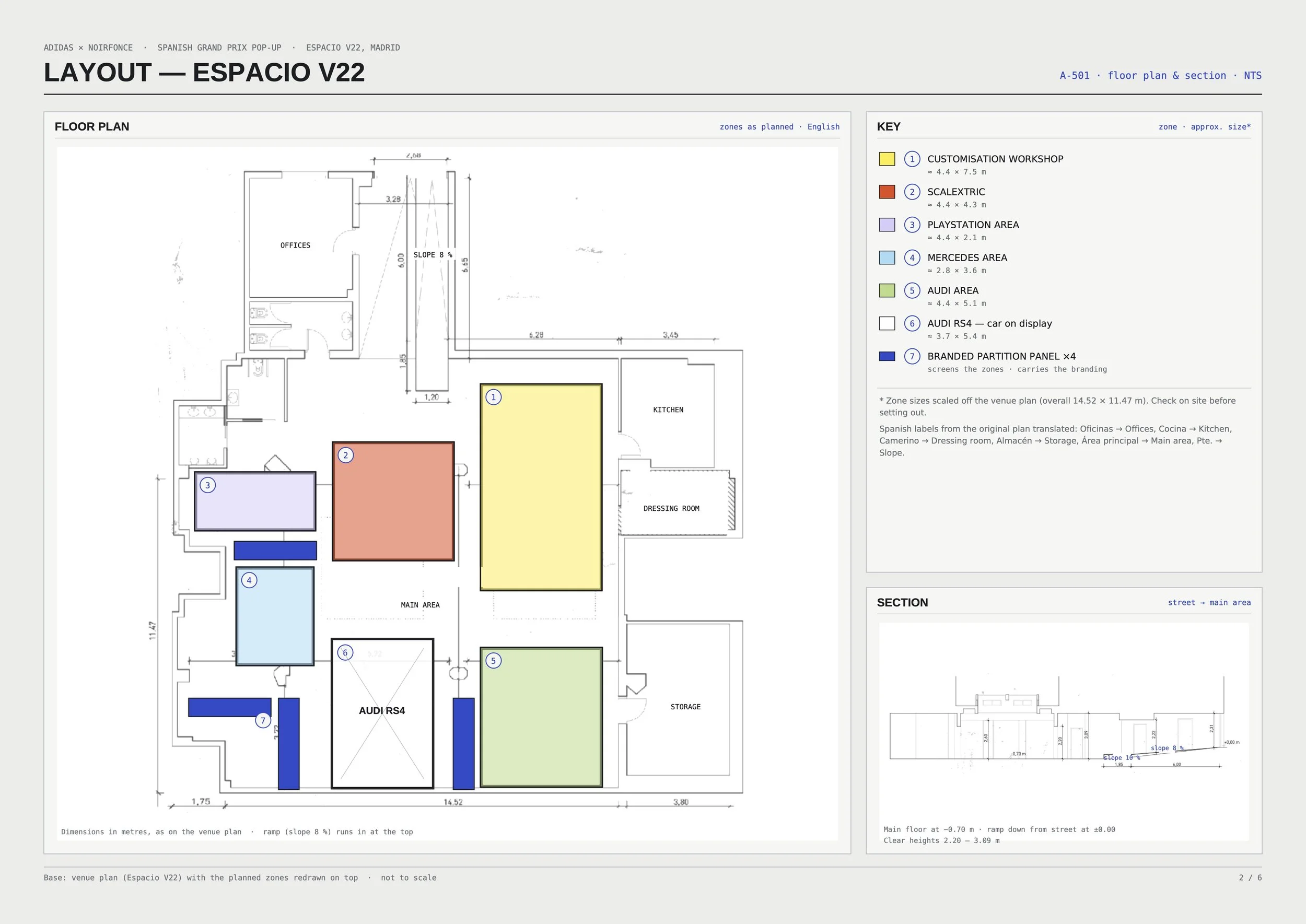This screenshot has height=924, width=1306.
Task: Click the BRANDED PARTITION PANEL ×4 key entry
Action: tap(1001, 356)
